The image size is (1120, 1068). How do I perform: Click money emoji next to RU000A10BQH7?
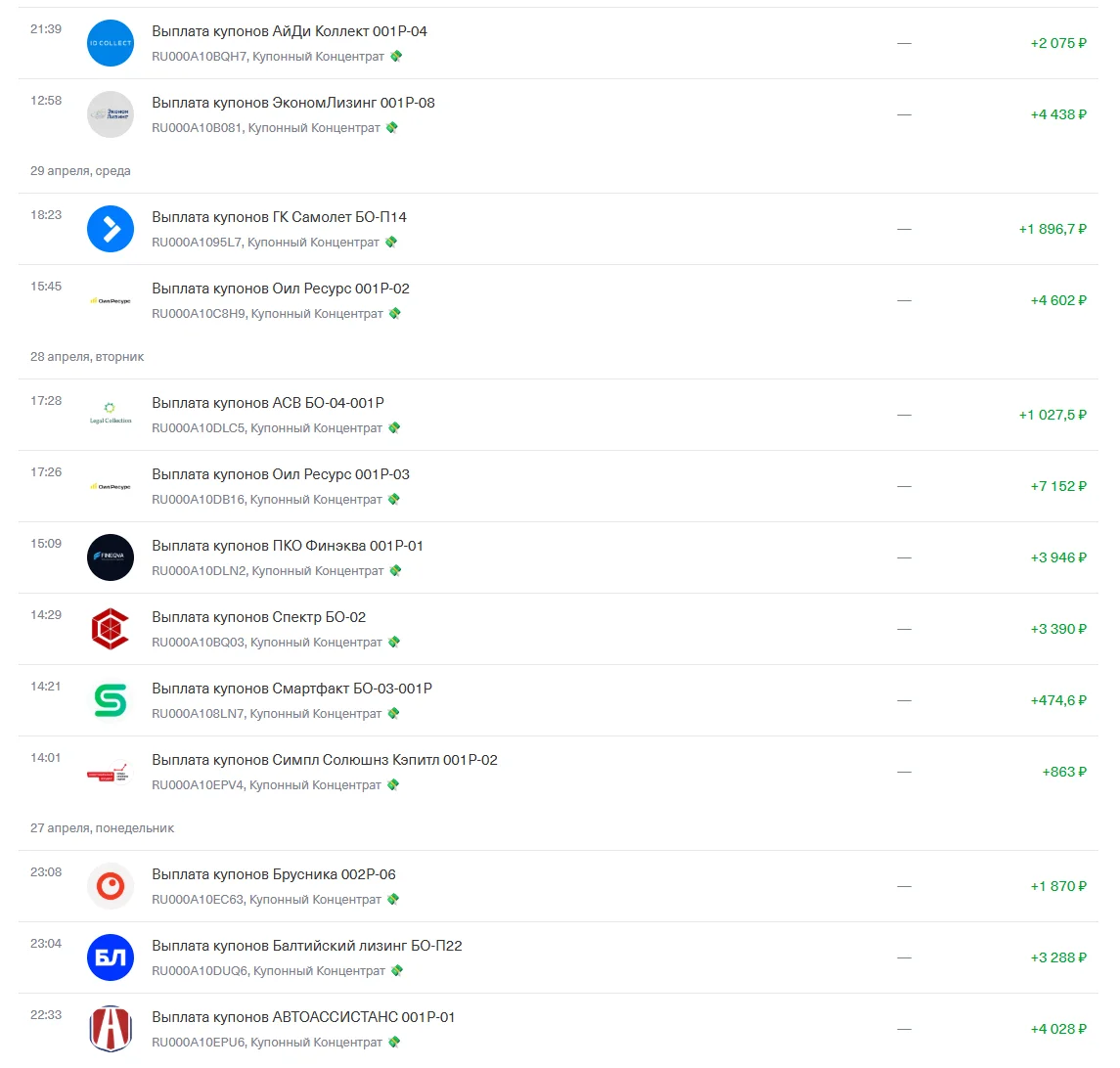point(396,56)
